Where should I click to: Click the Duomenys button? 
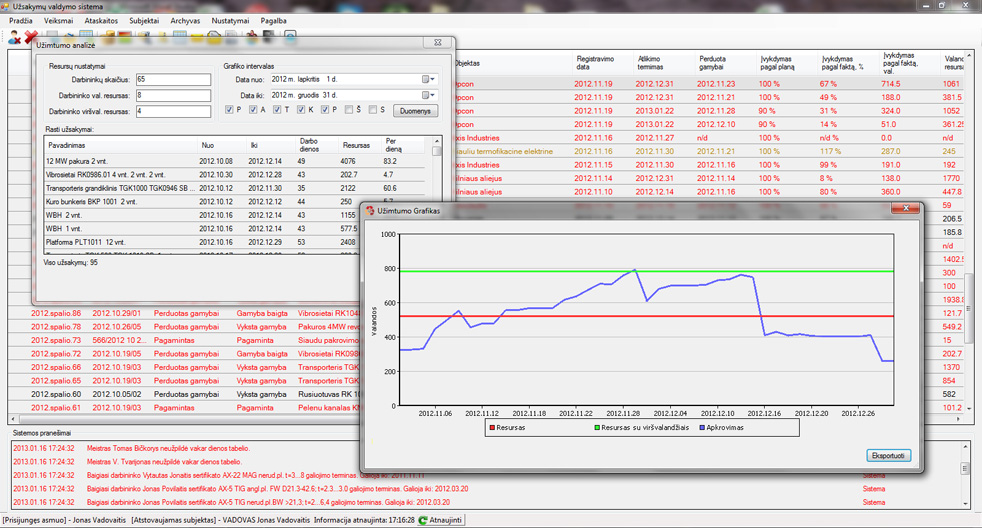click(x=415, y=111)
